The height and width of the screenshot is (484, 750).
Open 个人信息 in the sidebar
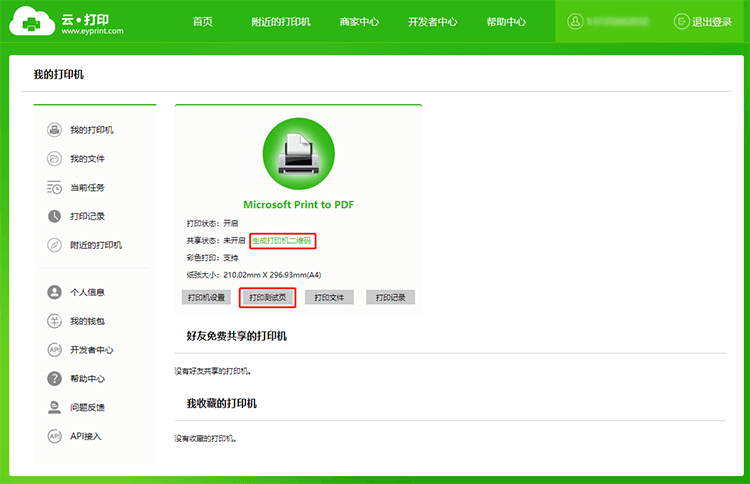point(88,292)
